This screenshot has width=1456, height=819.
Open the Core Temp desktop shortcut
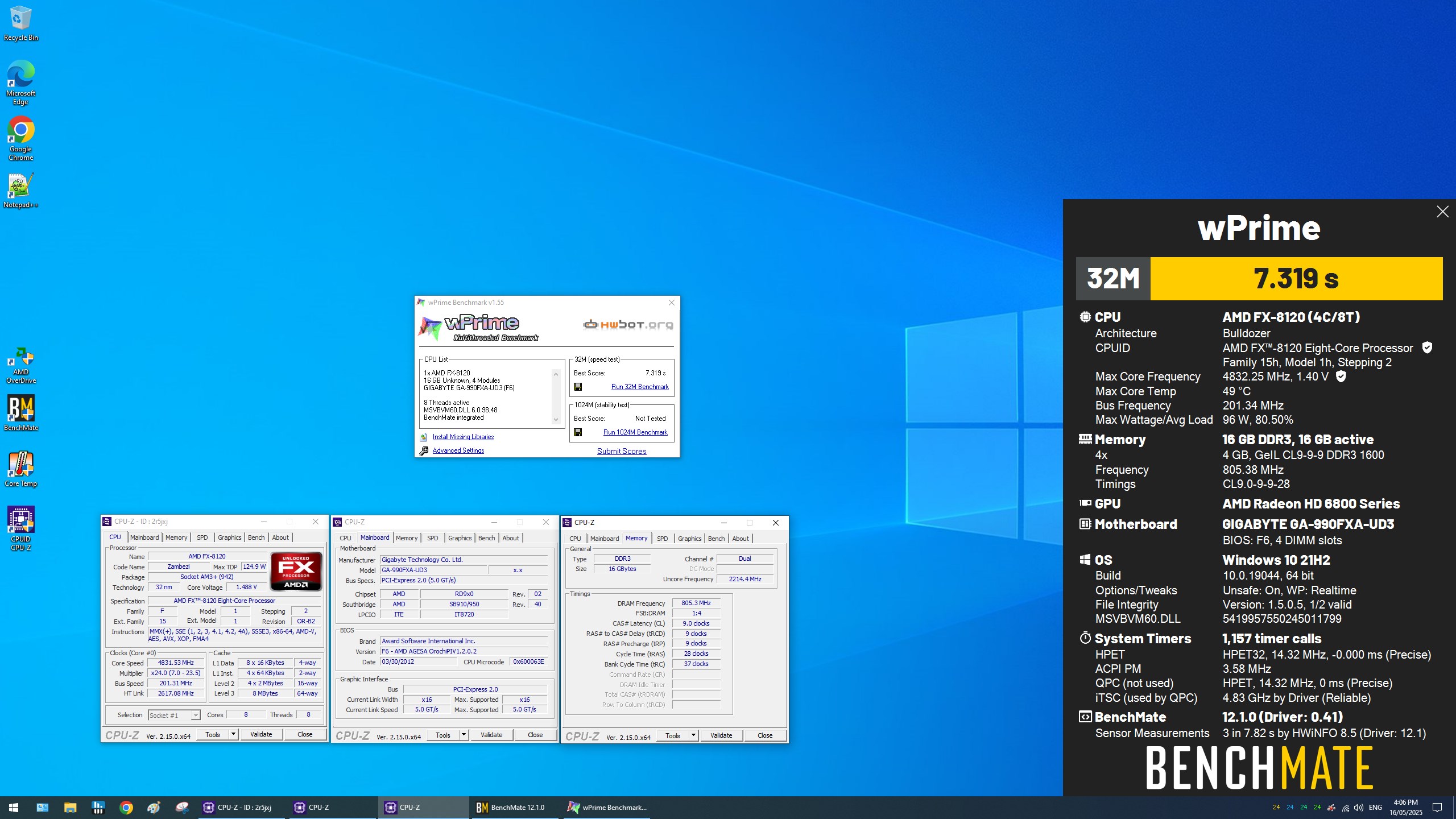click(20, 469)
